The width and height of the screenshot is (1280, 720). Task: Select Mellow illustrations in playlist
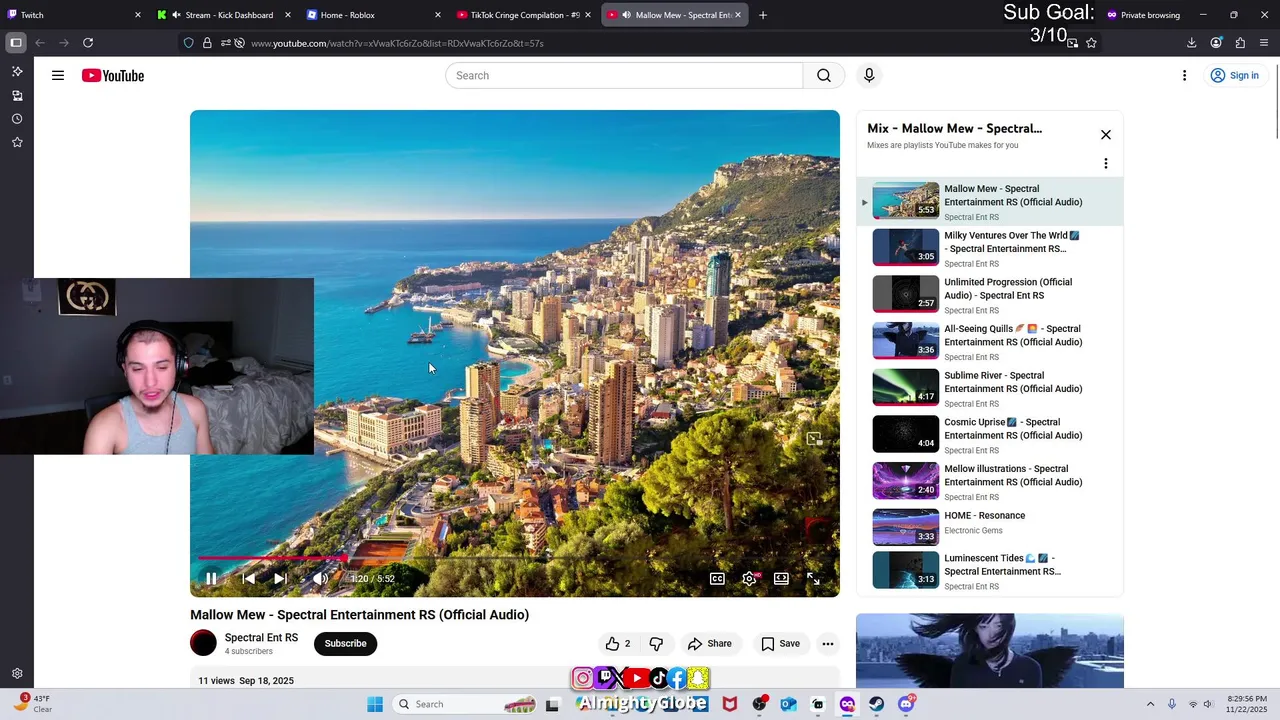[990, 481]
